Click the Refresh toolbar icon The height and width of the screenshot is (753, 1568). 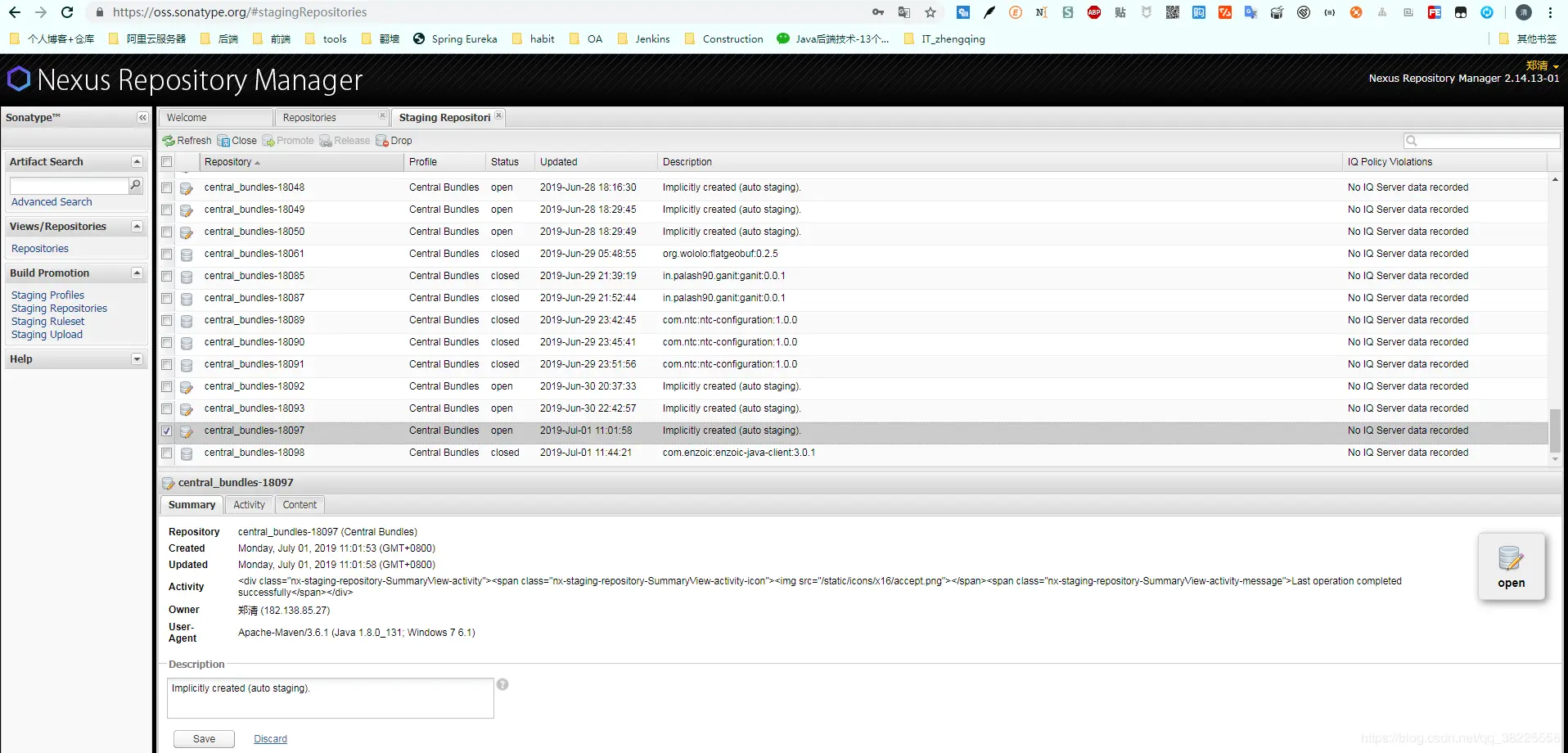pyautogui.click(x=169, y=141)
